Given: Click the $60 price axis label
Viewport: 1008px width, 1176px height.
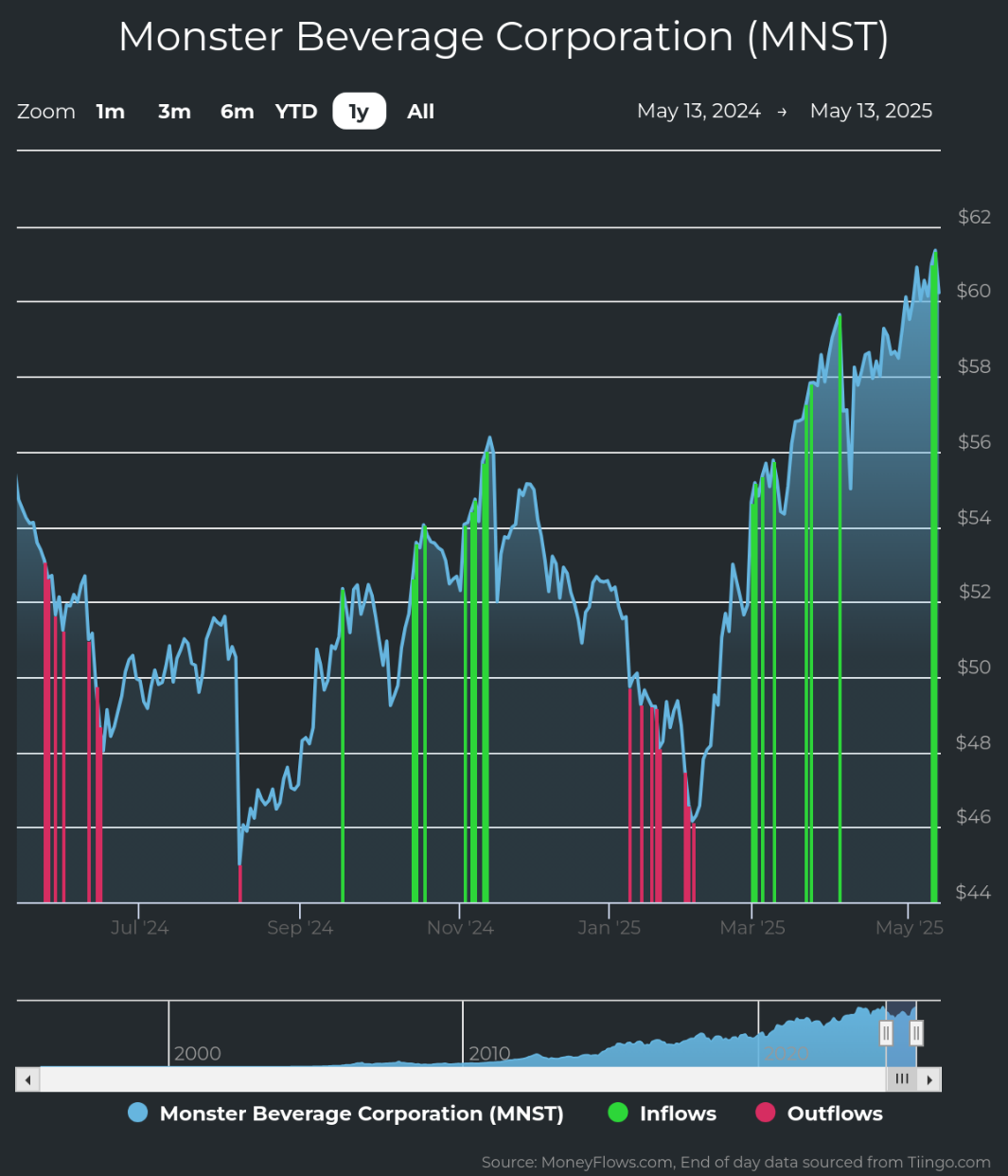Looking at the screenshot, I should (x=974, y=291).
